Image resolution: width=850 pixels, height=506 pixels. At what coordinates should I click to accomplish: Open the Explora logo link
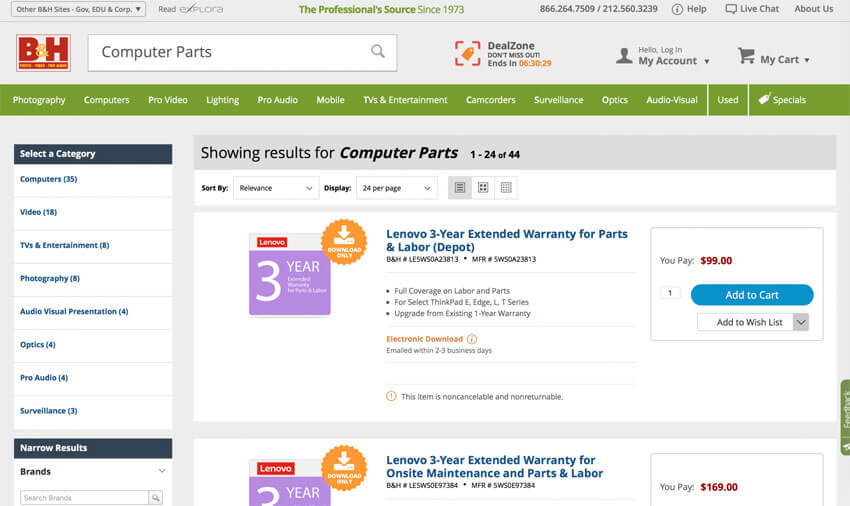pos(201,9)
